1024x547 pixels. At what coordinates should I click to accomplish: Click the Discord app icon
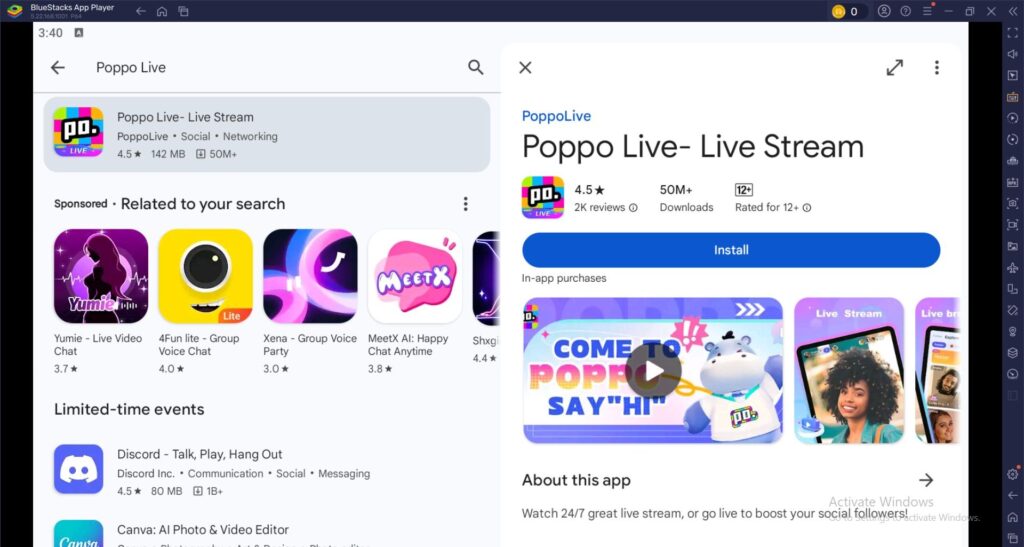click(78, 469)
